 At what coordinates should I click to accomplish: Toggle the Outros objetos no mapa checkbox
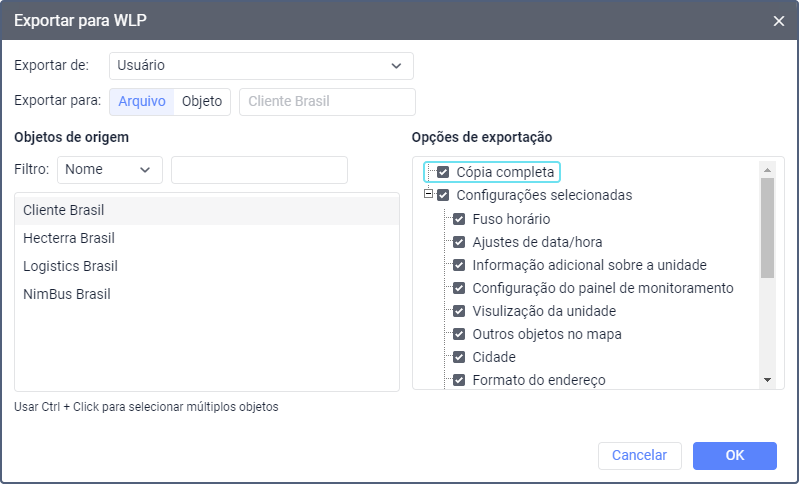pos(459,334)
